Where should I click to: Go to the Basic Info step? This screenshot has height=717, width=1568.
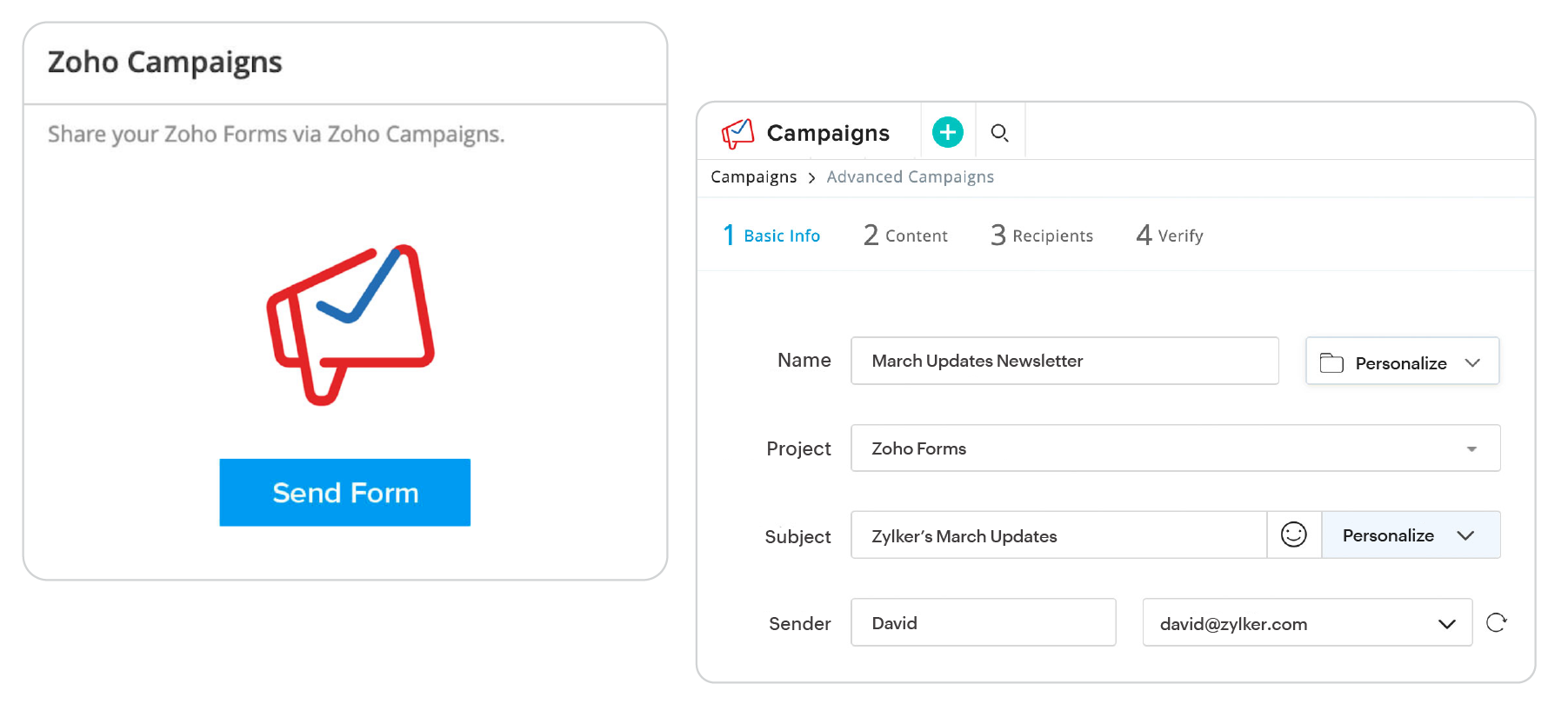[x=771, y=236]
